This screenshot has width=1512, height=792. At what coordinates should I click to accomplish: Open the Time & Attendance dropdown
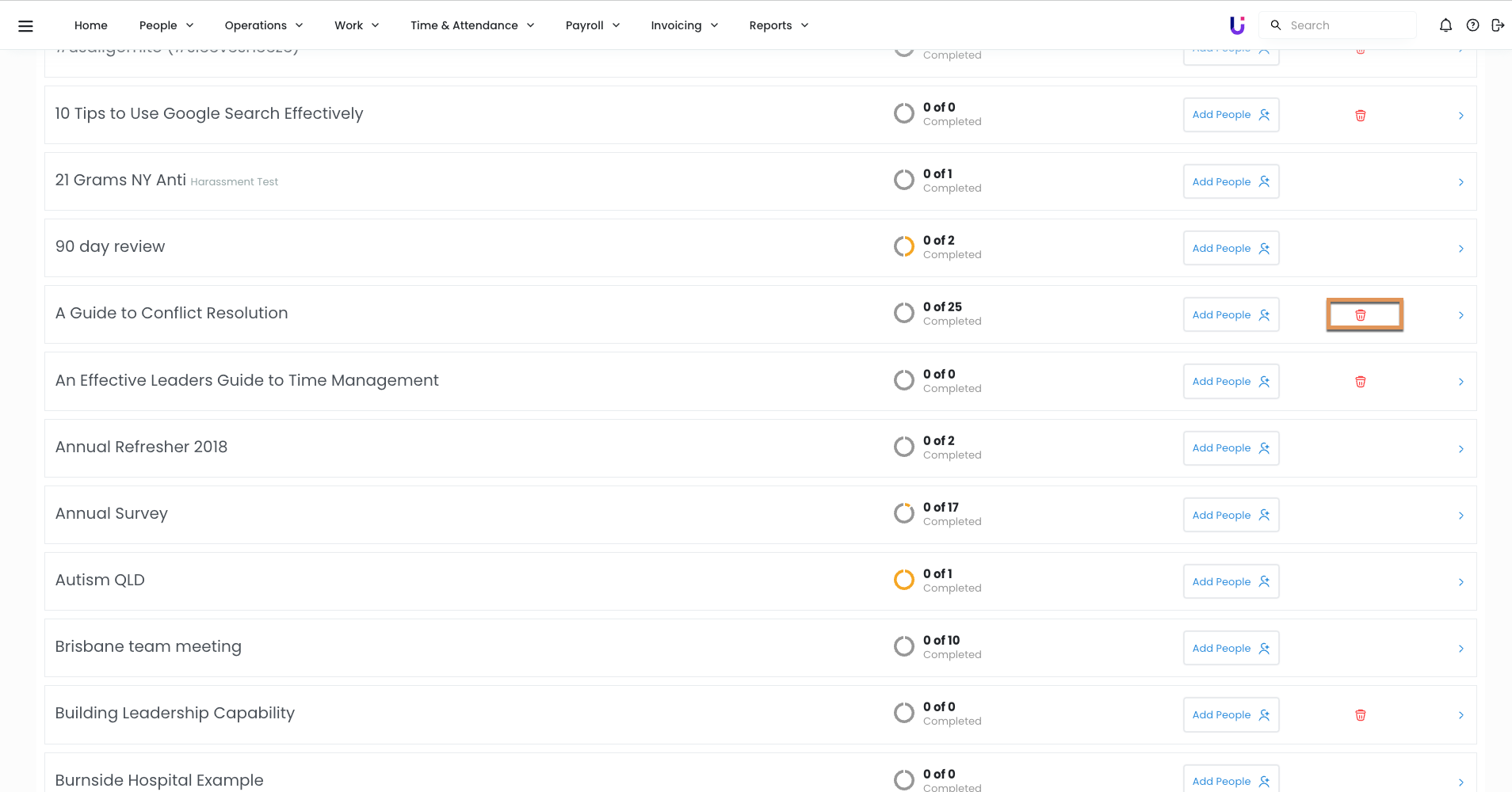click(x=472, y=25)
